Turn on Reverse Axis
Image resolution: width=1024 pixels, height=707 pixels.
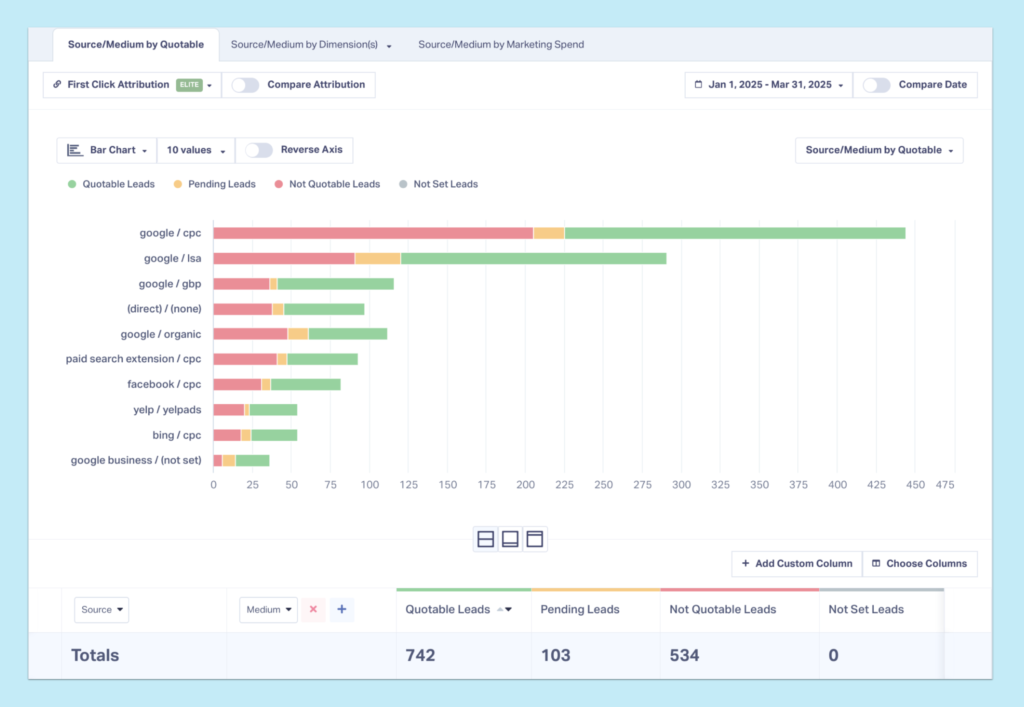click(x=258, y=150)
